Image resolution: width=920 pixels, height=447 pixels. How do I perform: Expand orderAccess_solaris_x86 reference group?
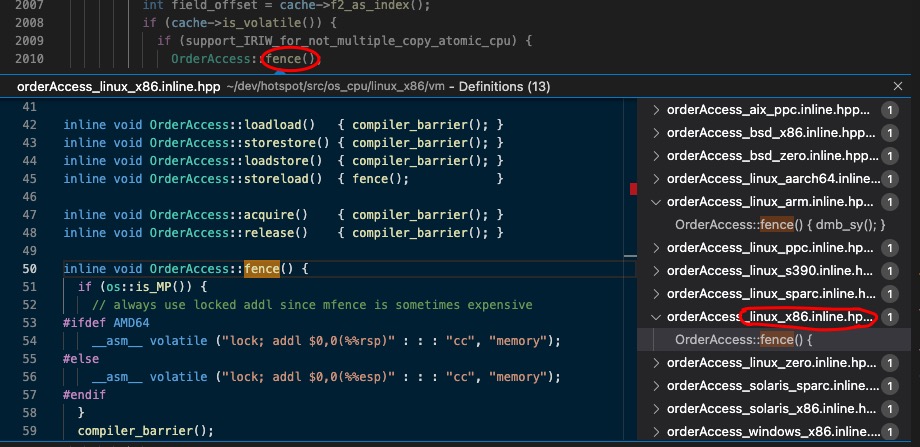(x=656, y=409)
